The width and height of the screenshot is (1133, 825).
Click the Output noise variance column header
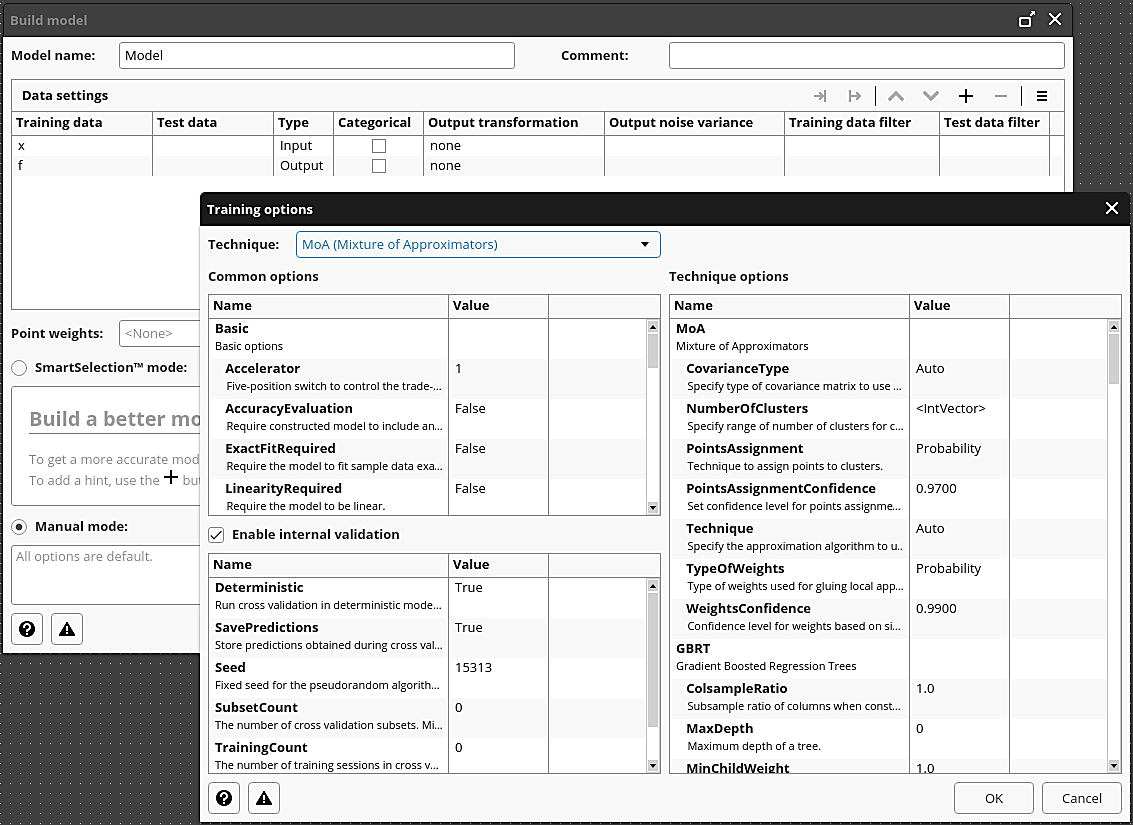[x=694, y=123]
